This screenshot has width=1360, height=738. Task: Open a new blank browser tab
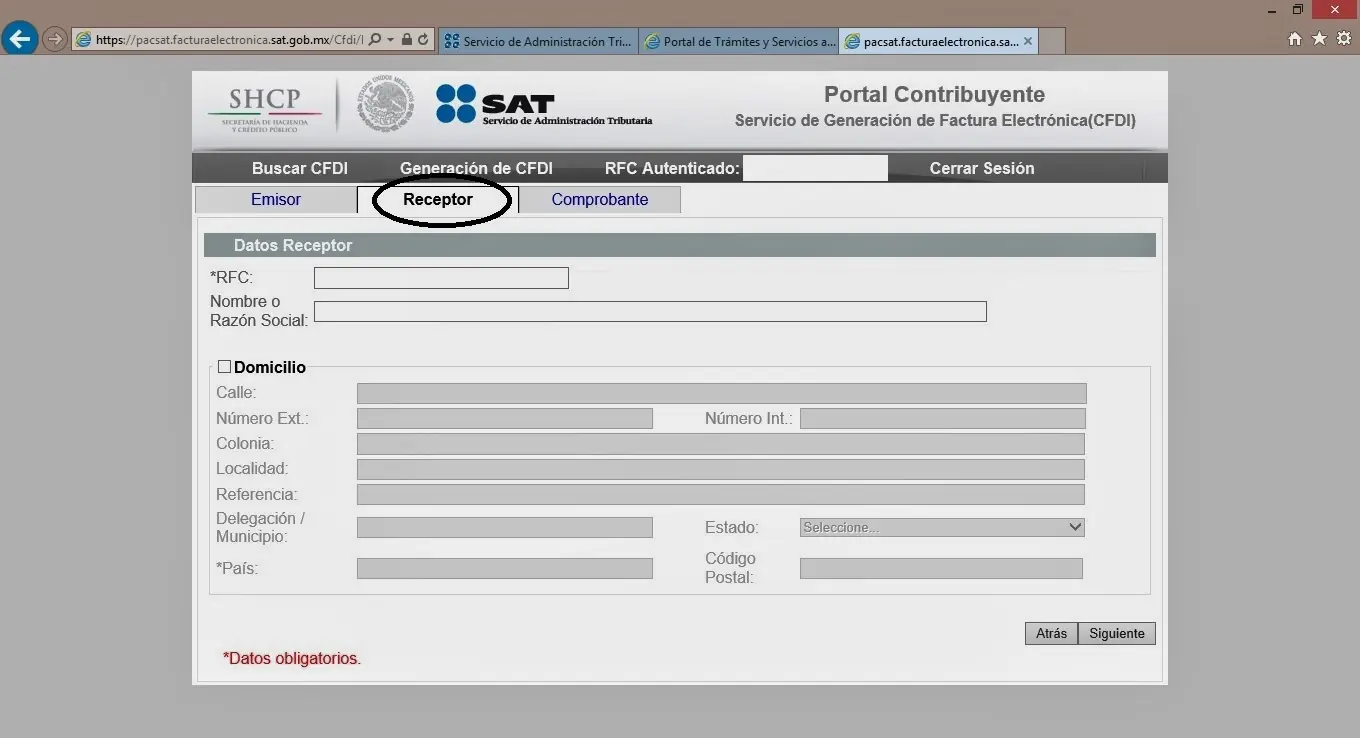pyautogui.click(x=1052, y=41)
